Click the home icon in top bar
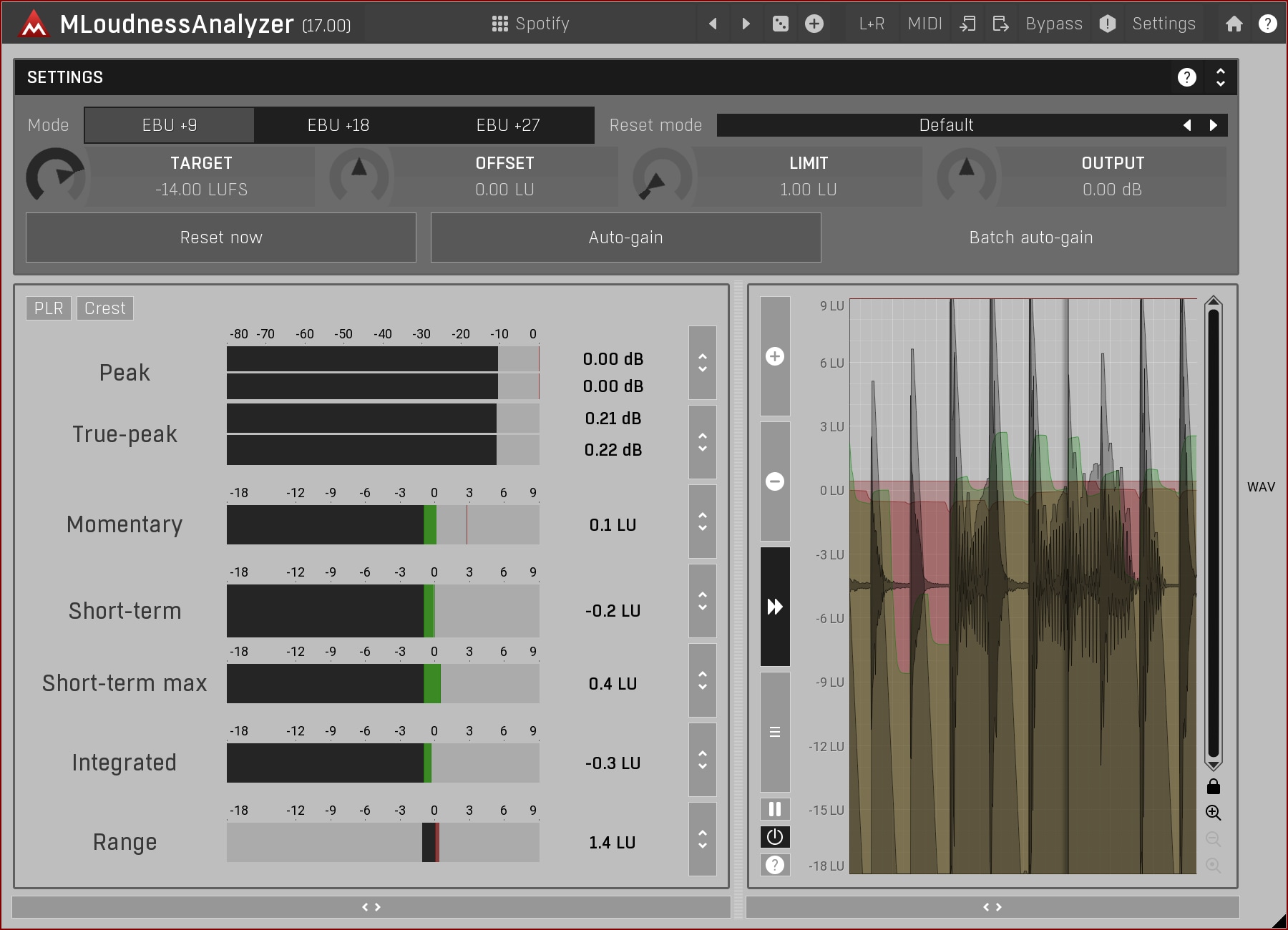Viewport: 1288px width, 930px height. [1234, 24]
